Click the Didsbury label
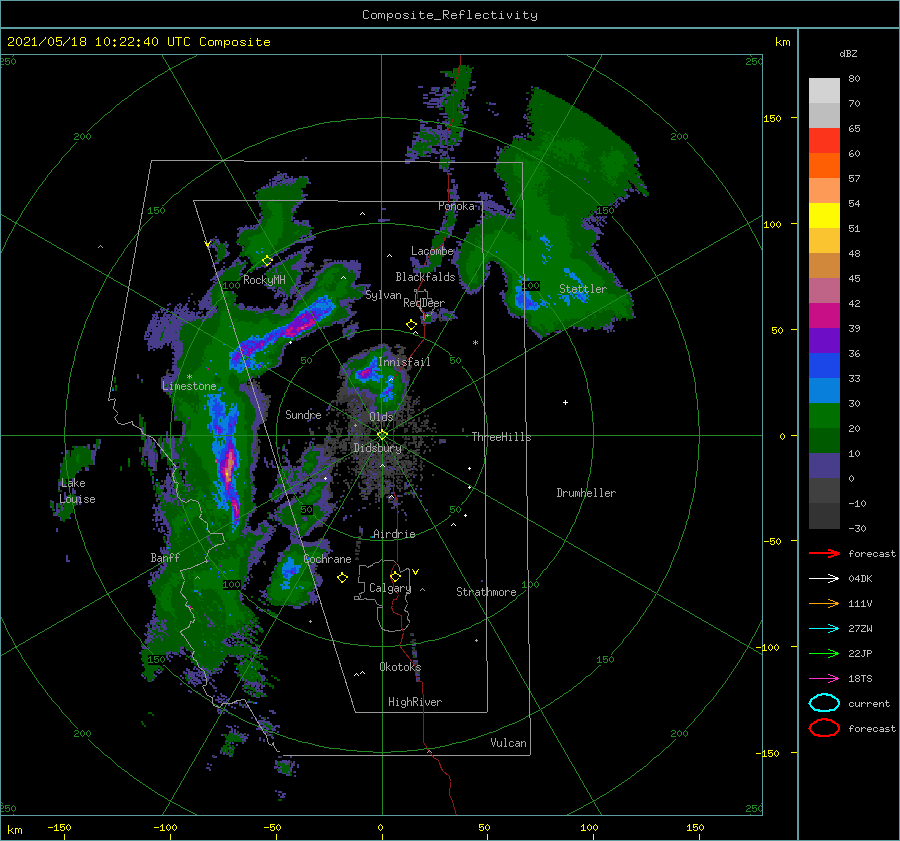 [x=378, y=448]
